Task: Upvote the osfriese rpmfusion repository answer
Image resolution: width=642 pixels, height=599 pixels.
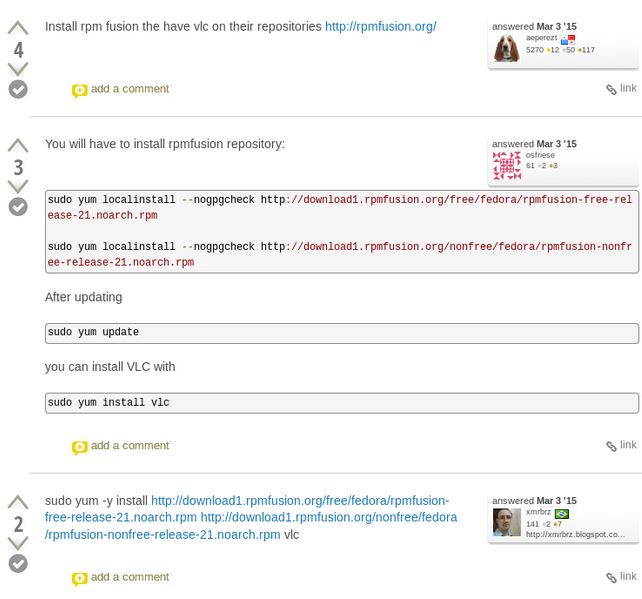Action: (18, 146)
